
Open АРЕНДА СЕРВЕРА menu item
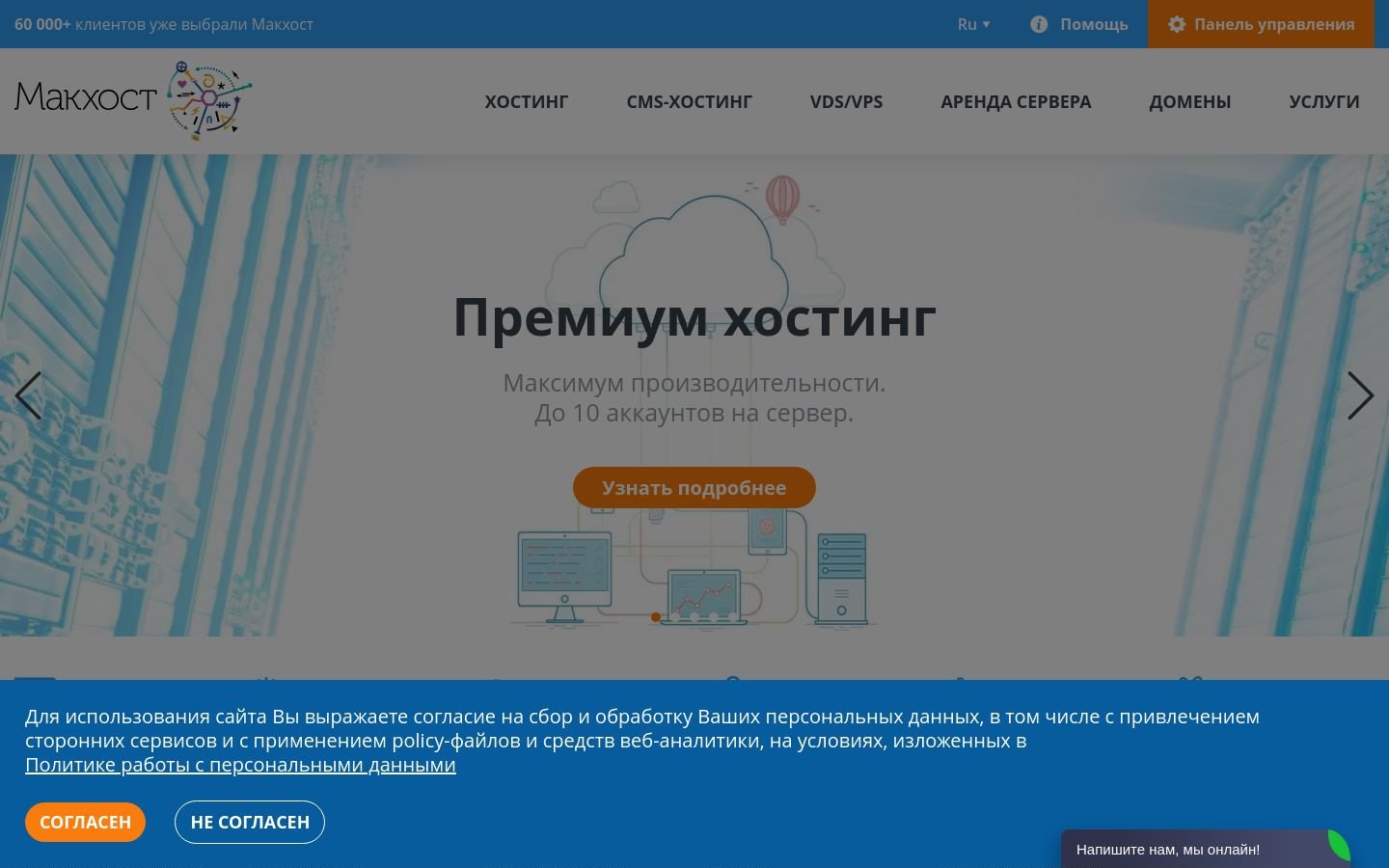1016,101
